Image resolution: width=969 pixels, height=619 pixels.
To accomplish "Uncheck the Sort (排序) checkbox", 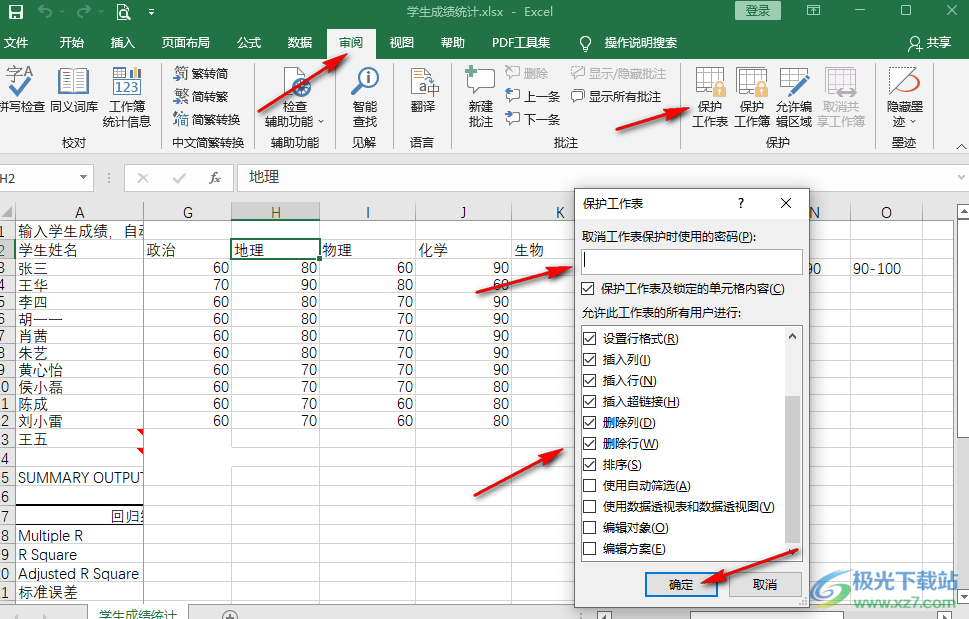I will (x=590, y=465).
